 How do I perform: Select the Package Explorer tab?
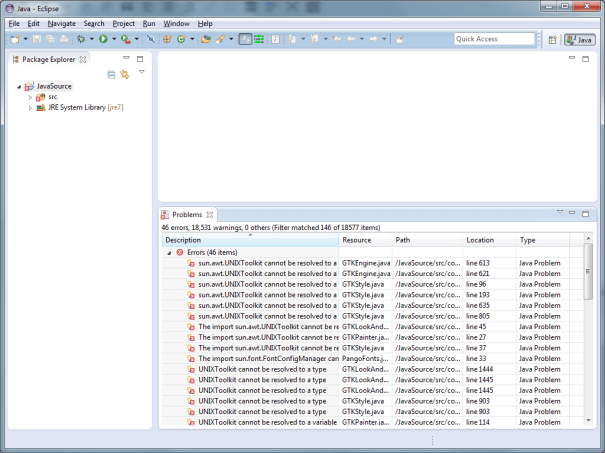pos(48,59)
